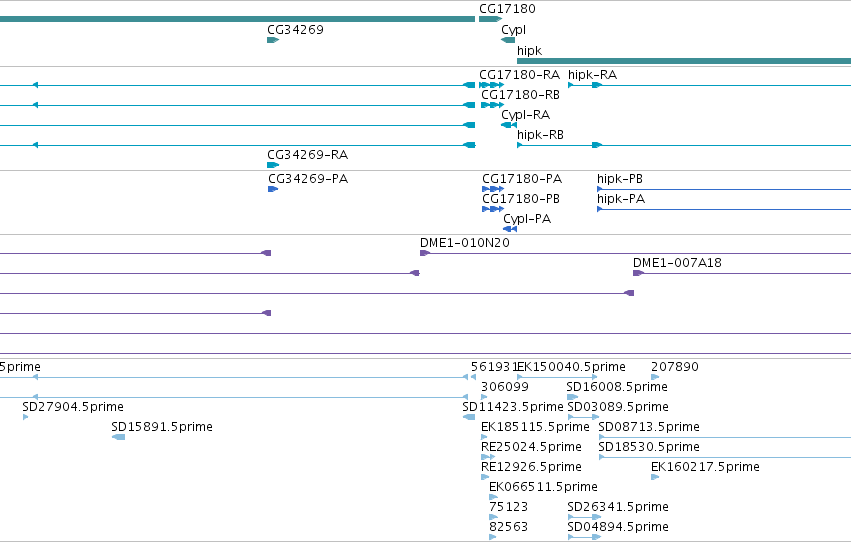Select the Cypl-RA transcript
Image resolution: width=851 pixels, height=542 pixels.
[x=525, y=115]
